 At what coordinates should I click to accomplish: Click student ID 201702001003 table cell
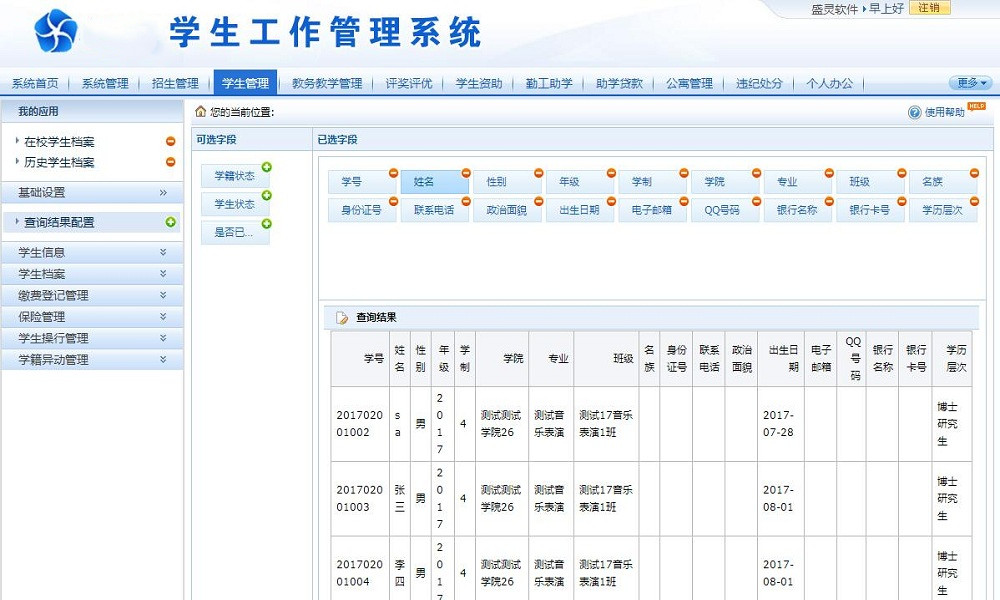[358, 499]
